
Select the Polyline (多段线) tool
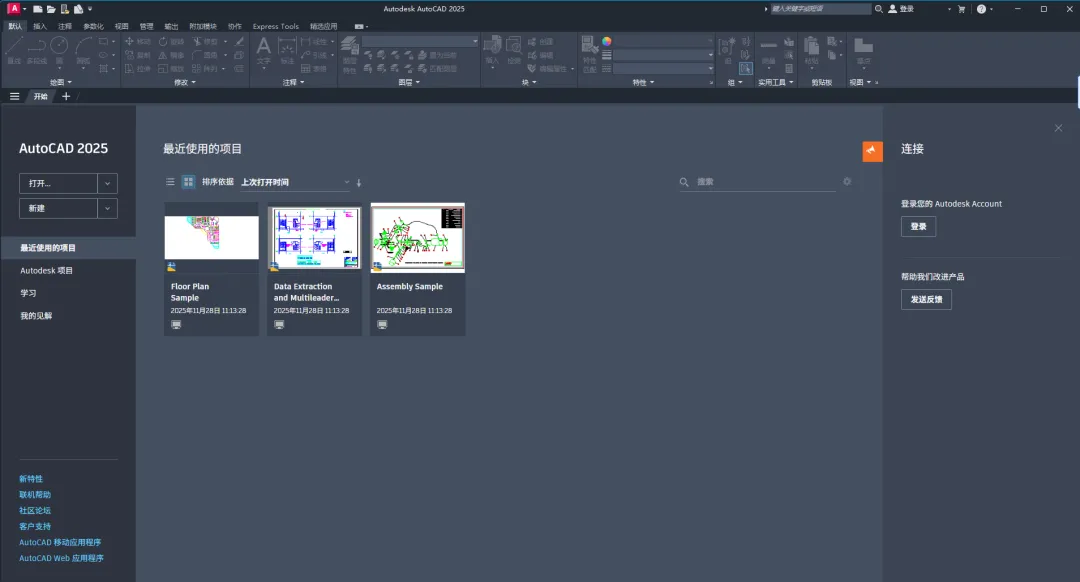pyautogui.click(x=37, y=50)
